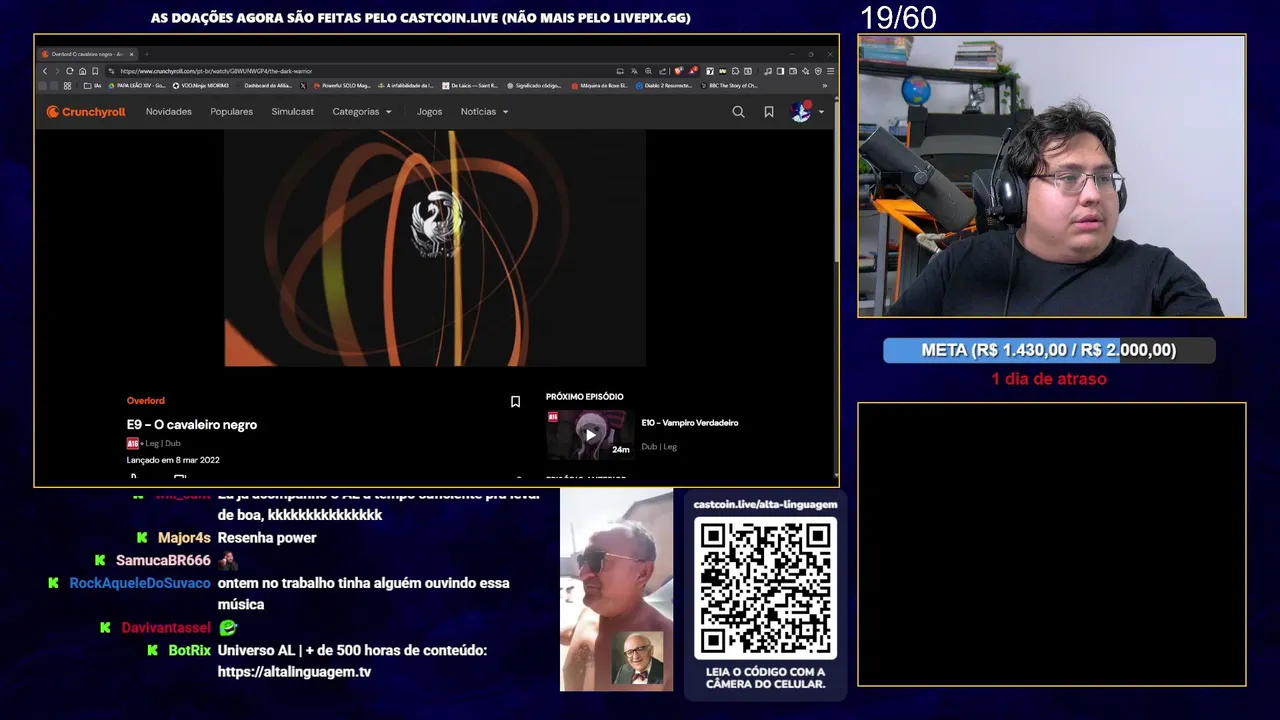Click the Crunchyroll logo
The image size is (1280, 720).
coord(86,112)
